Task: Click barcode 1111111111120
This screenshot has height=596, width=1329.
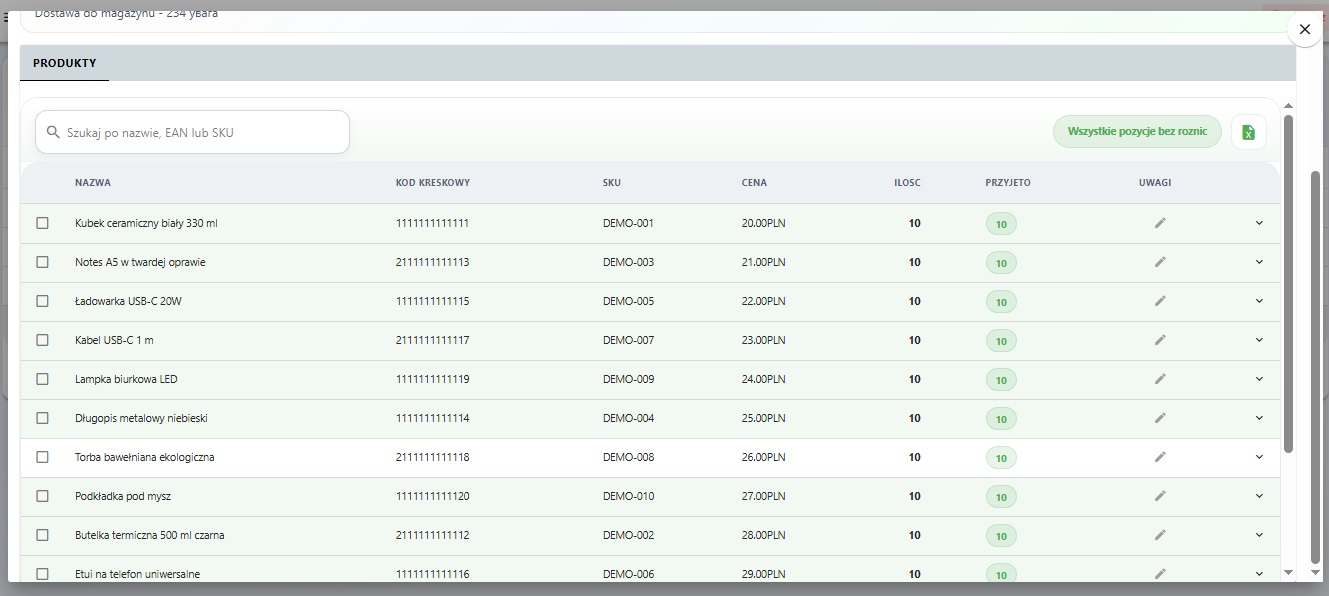Action: tap(432, 496)
